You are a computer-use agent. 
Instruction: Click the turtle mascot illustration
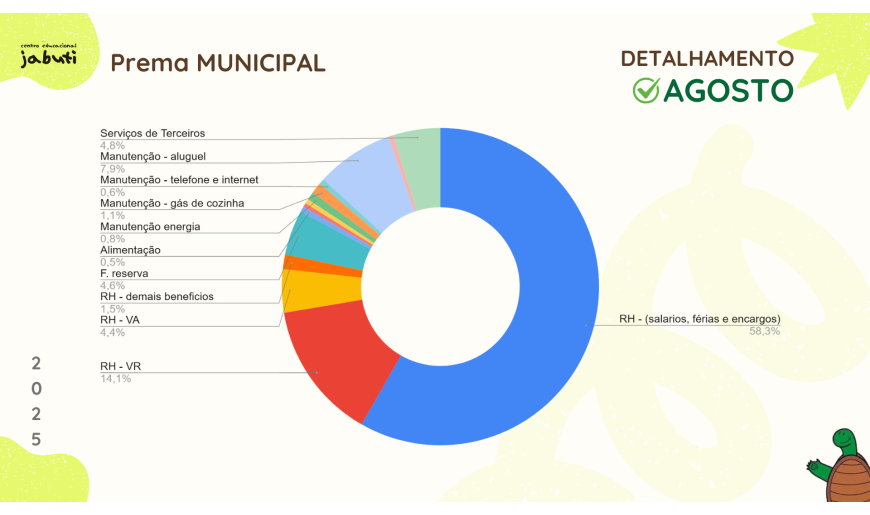[x=842, y=468]
